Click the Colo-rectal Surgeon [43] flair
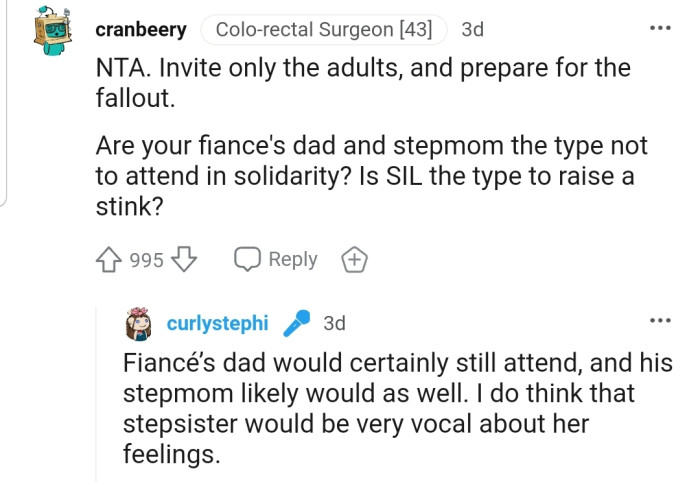Viewport: 700px width, 482px height. 324,30
